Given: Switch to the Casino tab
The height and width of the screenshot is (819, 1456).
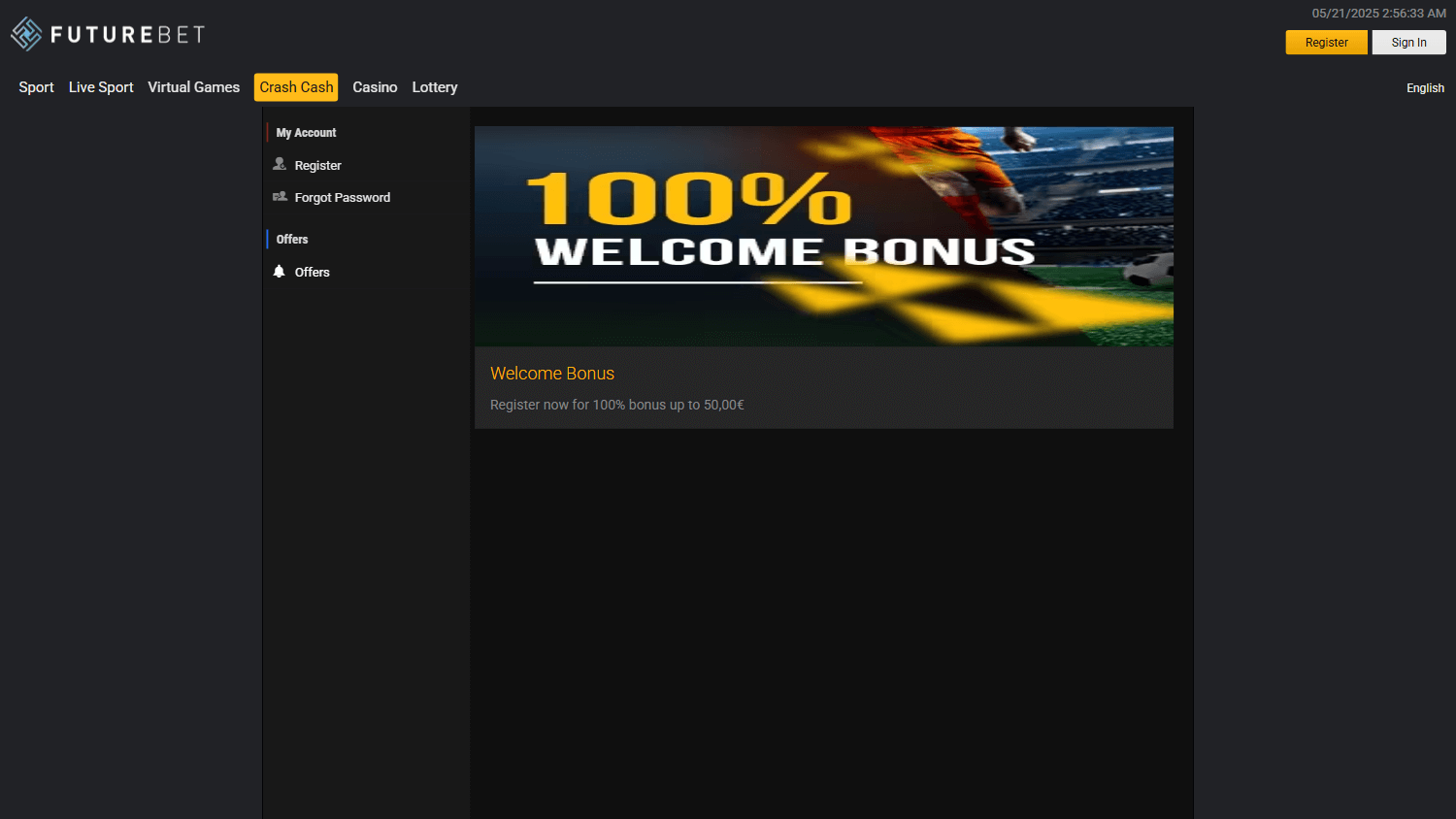Looking at the screenshot, I should pyautogui.click(x=375, y=87).
